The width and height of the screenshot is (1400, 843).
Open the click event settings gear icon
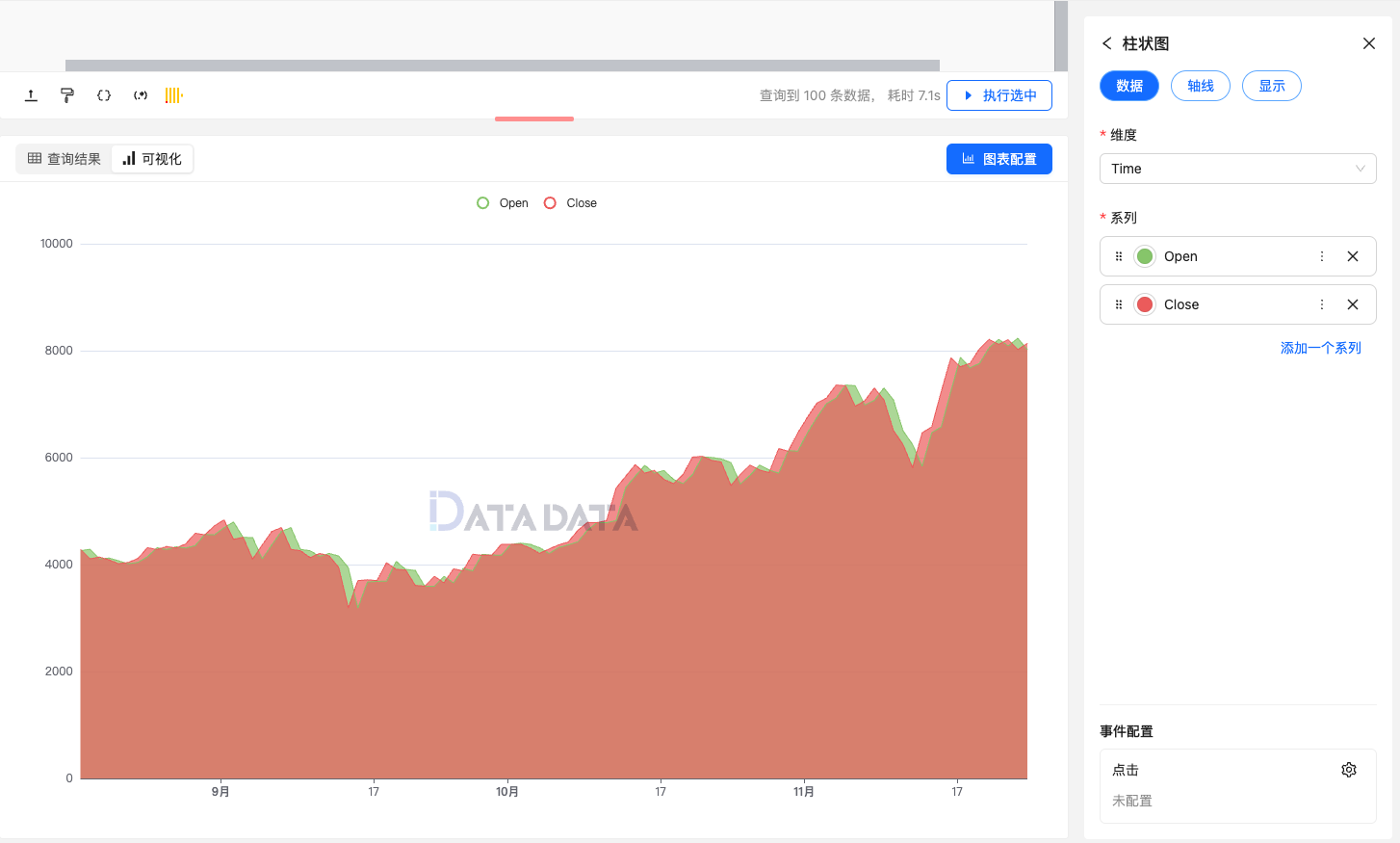pos(1348,769)
